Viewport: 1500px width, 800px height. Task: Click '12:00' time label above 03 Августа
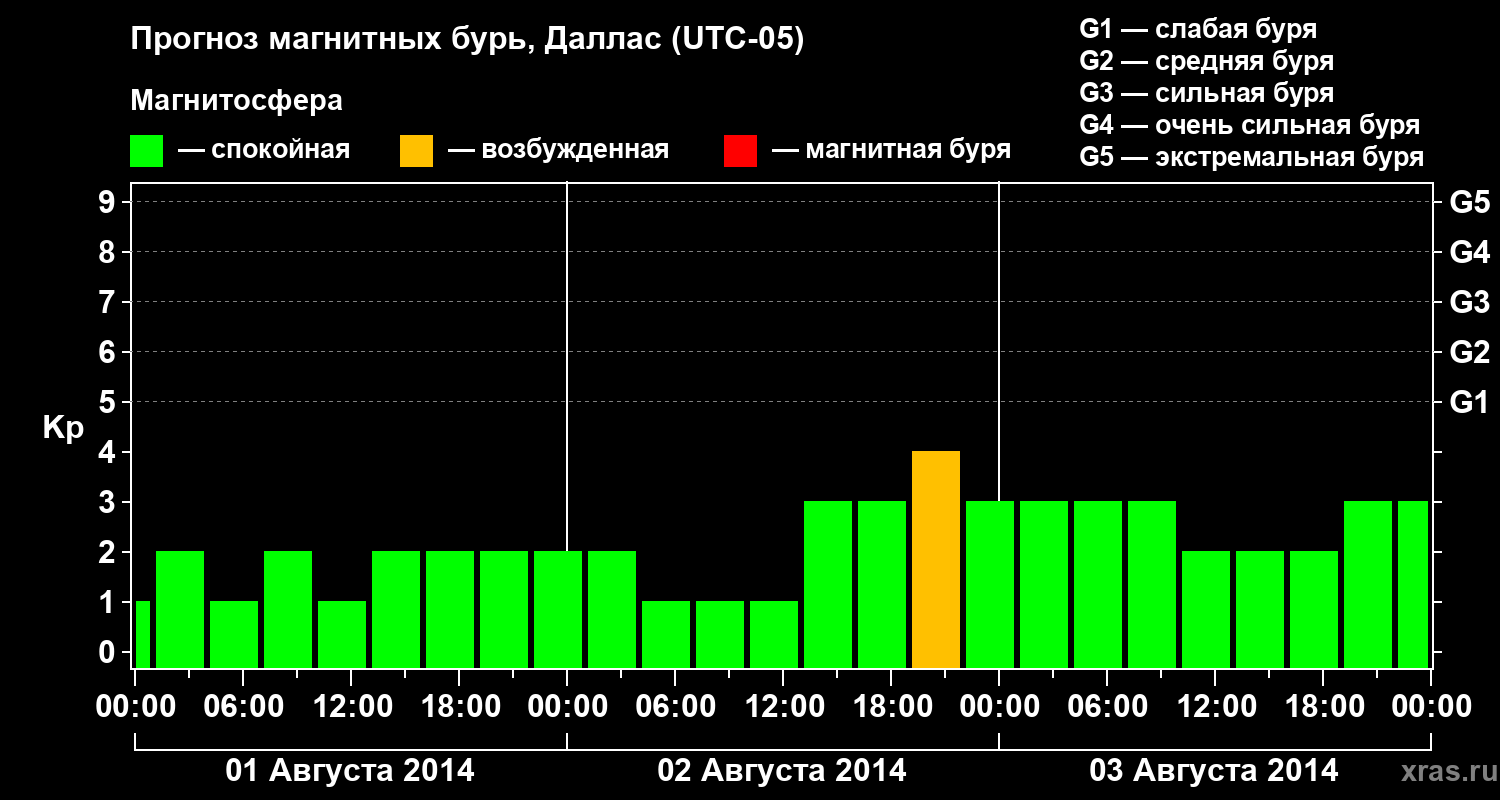[x=1215, y=706]
